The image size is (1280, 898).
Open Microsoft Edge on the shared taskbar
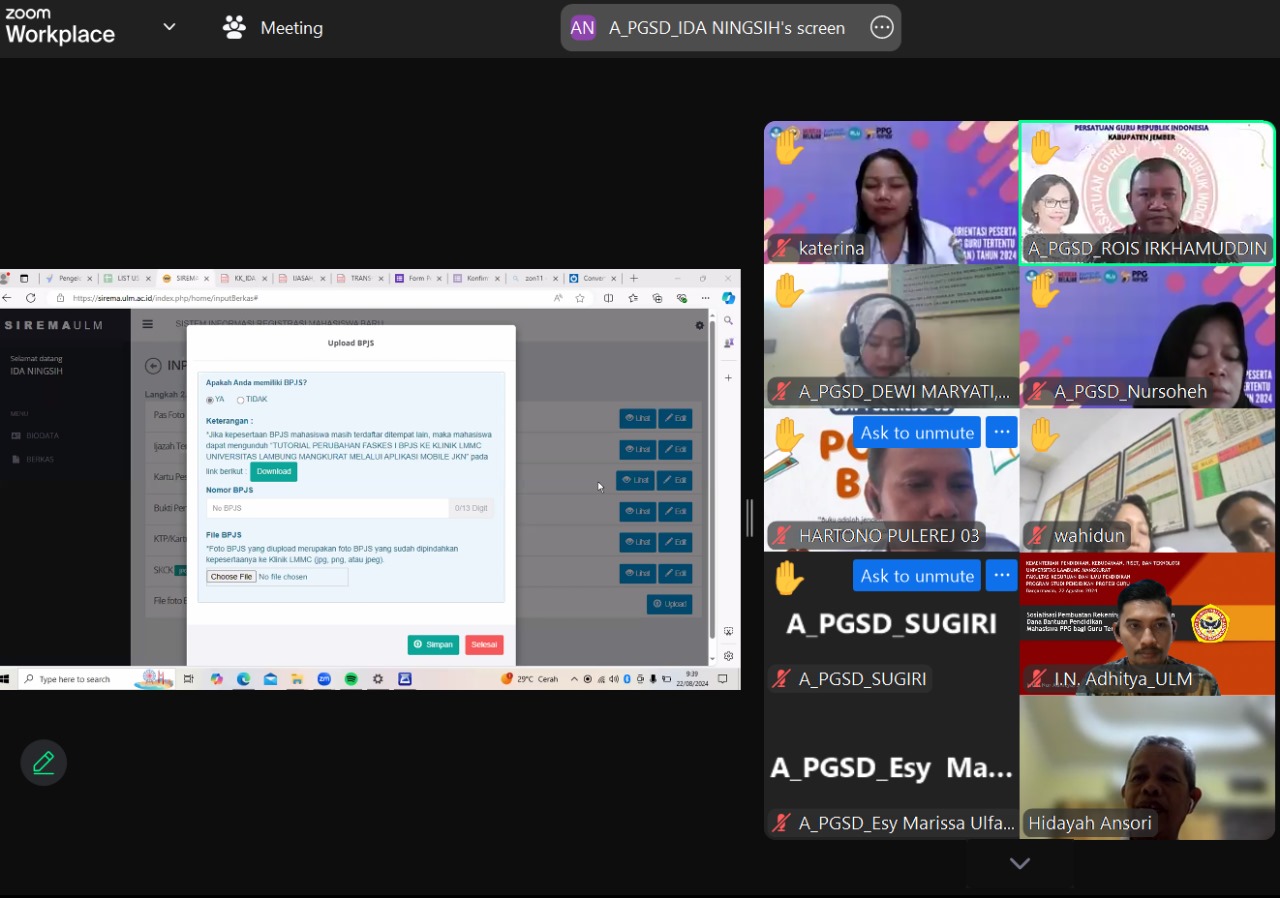pyautogui.click(x=243, y=679)
